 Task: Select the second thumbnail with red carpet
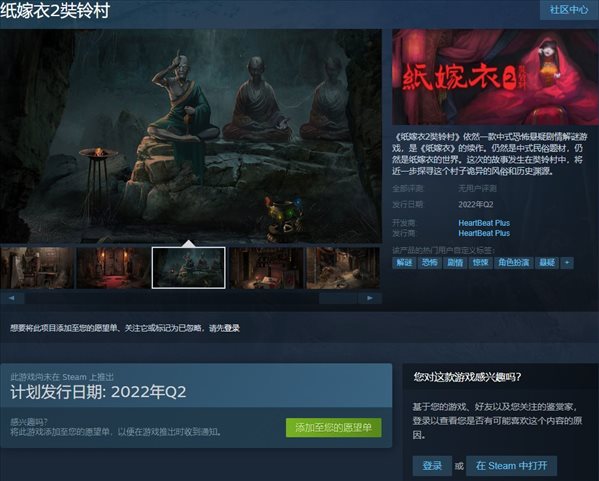113,268
